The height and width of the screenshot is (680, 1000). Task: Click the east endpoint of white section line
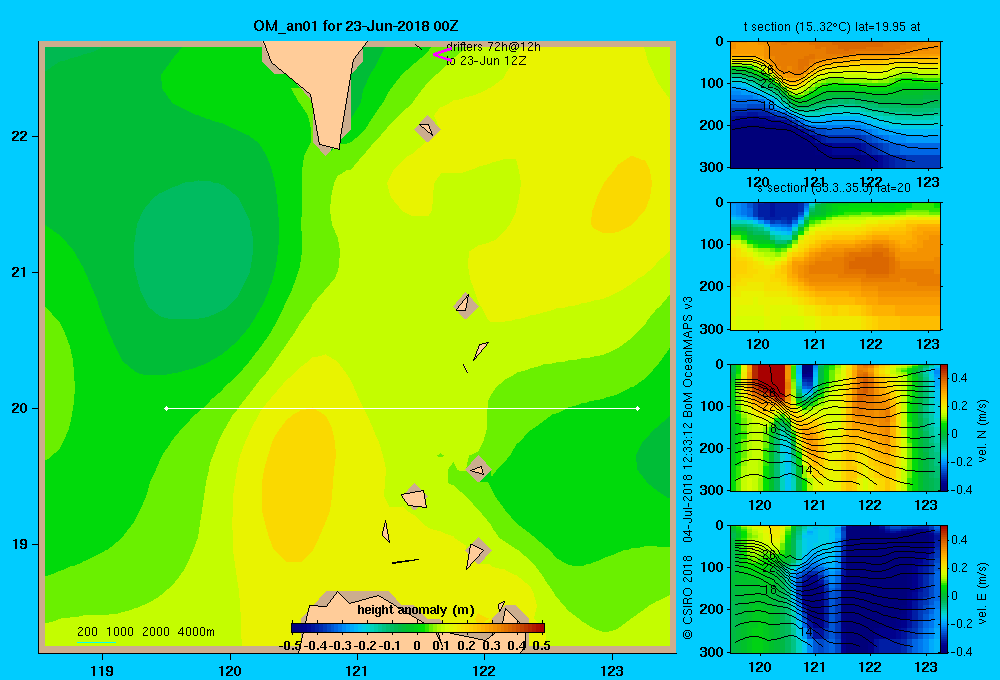(637, 408)
